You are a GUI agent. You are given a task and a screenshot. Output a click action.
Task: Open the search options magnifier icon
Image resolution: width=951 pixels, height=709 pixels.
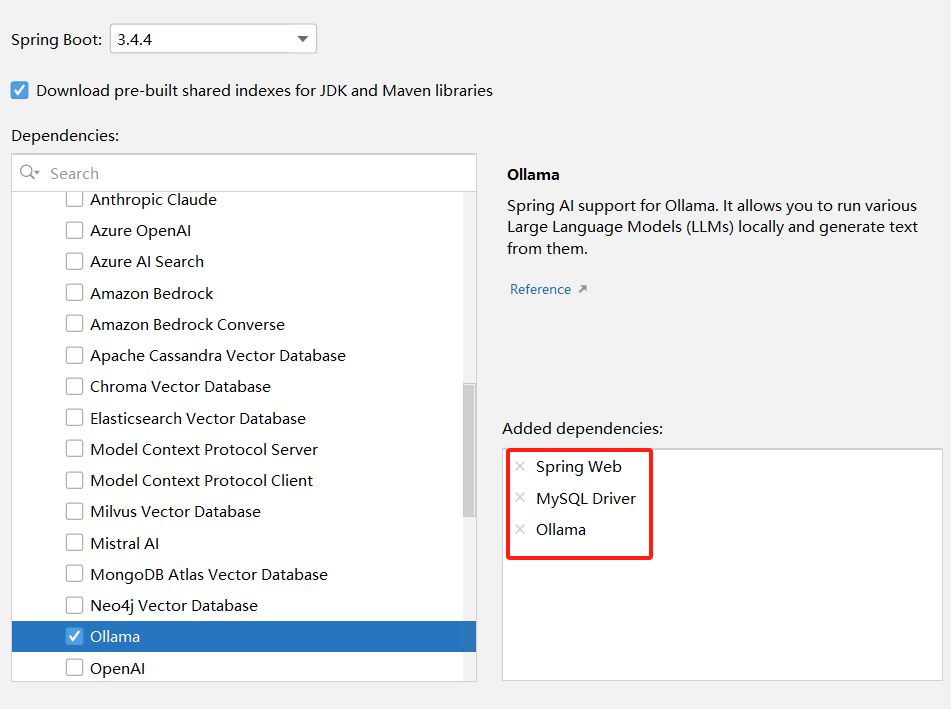[29, 173]
